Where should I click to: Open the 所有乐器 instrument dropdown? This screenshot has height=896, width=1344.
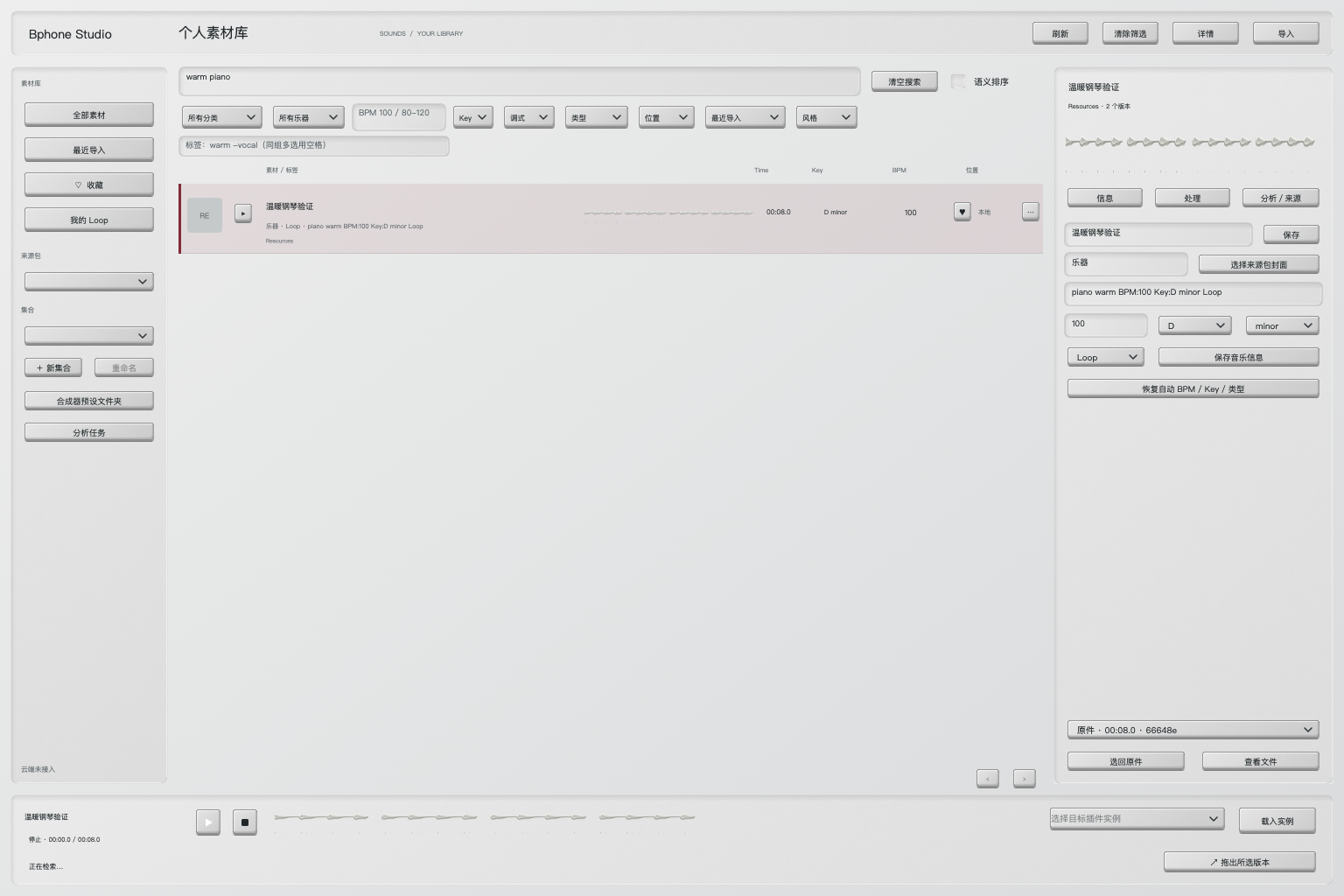(x=309, y=117)
